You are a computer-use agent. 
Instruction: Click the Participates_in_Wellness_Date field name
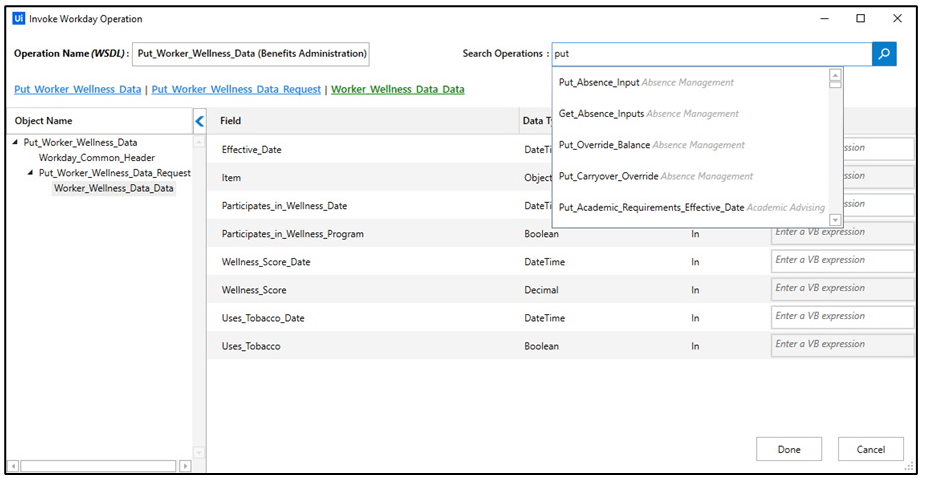coord(284,206)
